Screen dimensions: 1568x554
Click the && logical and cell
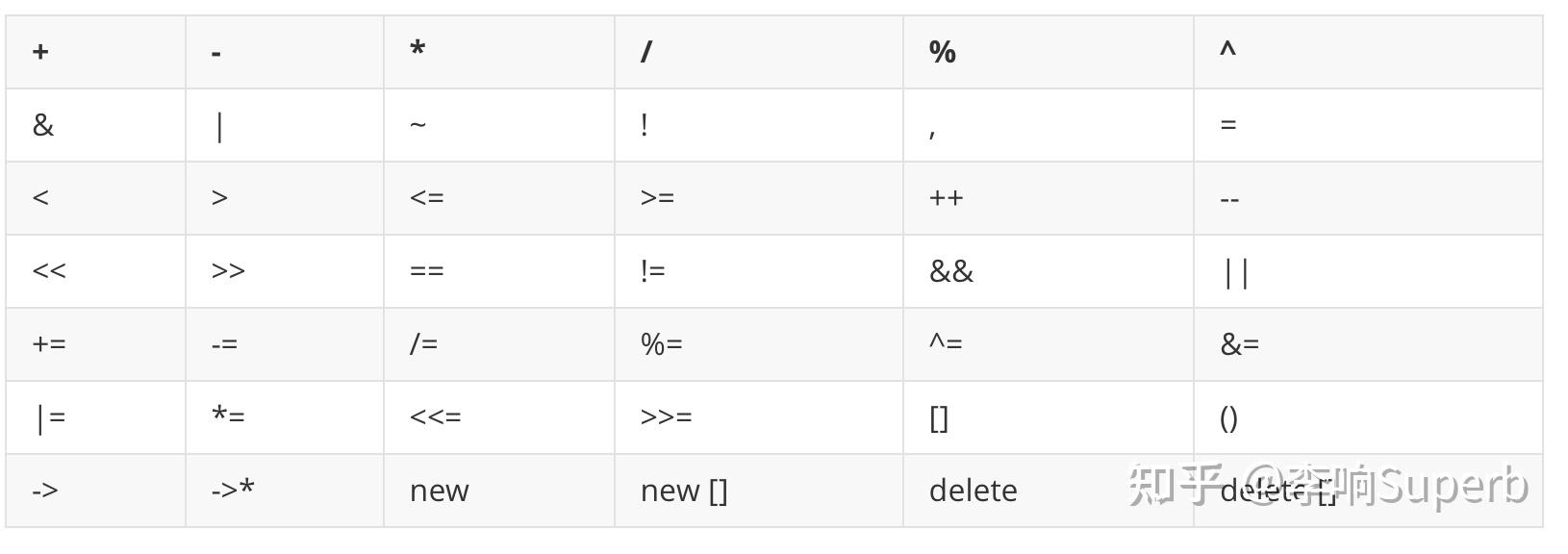[x=1049, y=271]
